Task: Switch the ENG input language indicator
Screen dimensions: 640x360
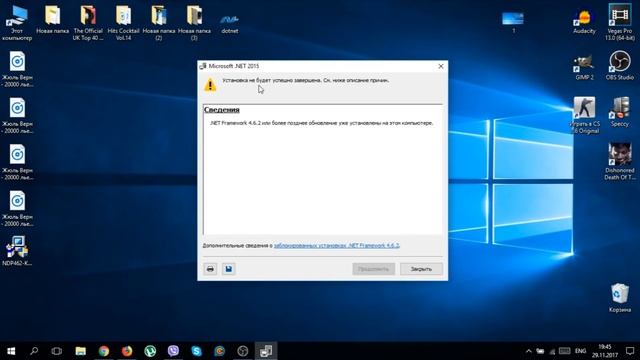Action: coord(580,351)
